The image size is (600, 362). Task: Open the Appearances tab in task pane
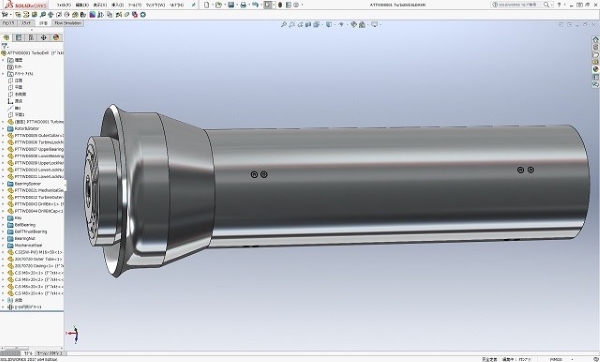coord(595,69)
